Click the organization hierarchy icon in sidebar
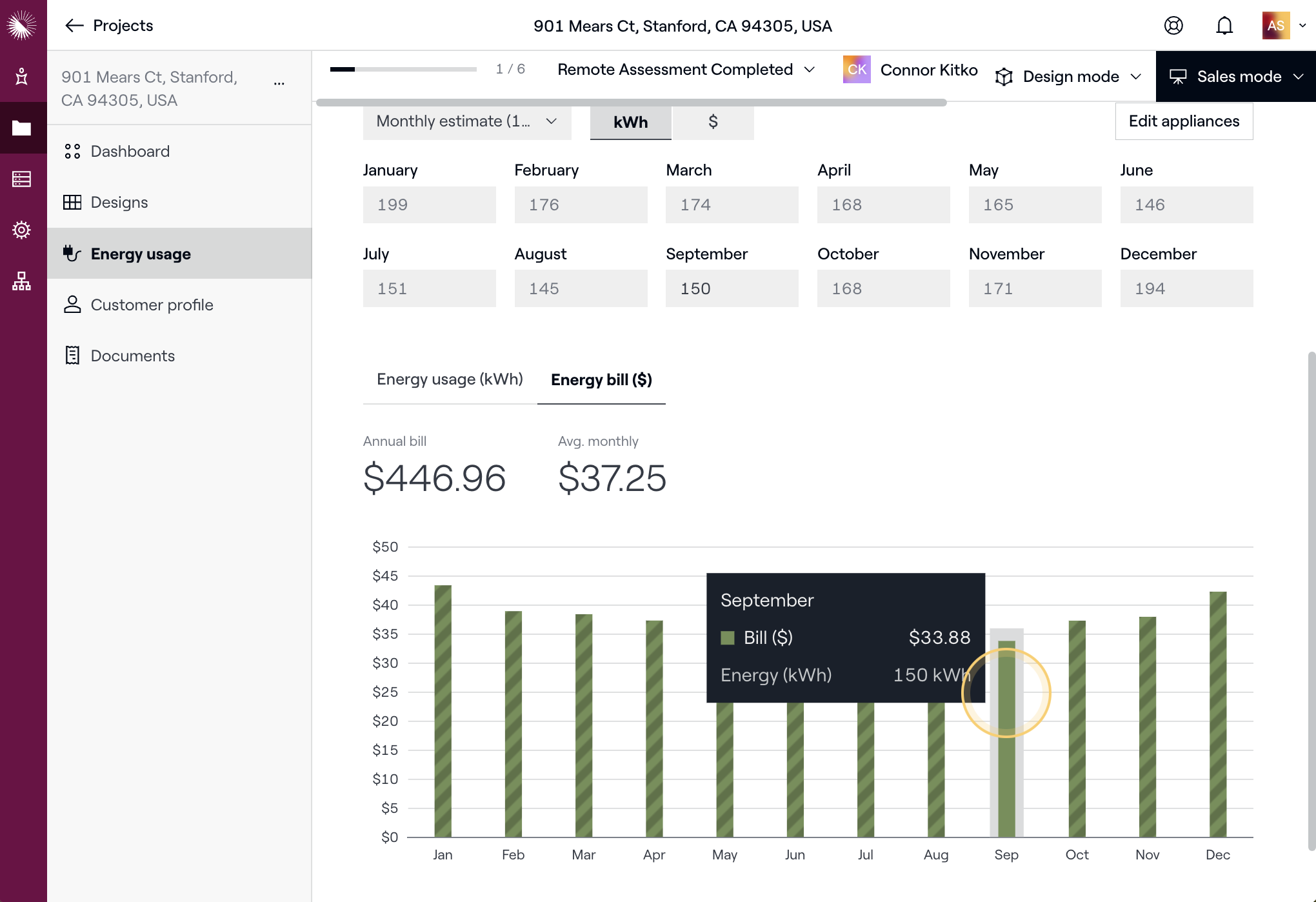This screenshot has height=902, width=1316. pos(22,281)
